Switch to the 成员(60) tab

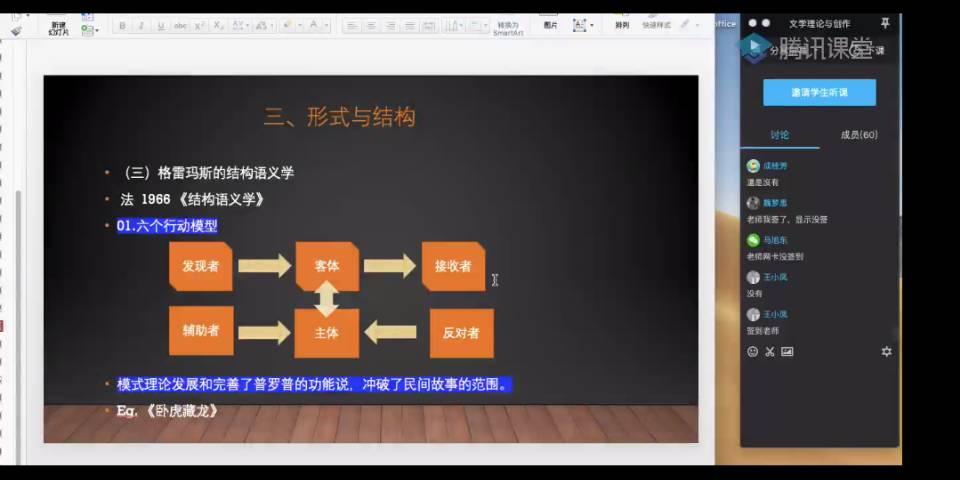point(858,135)
